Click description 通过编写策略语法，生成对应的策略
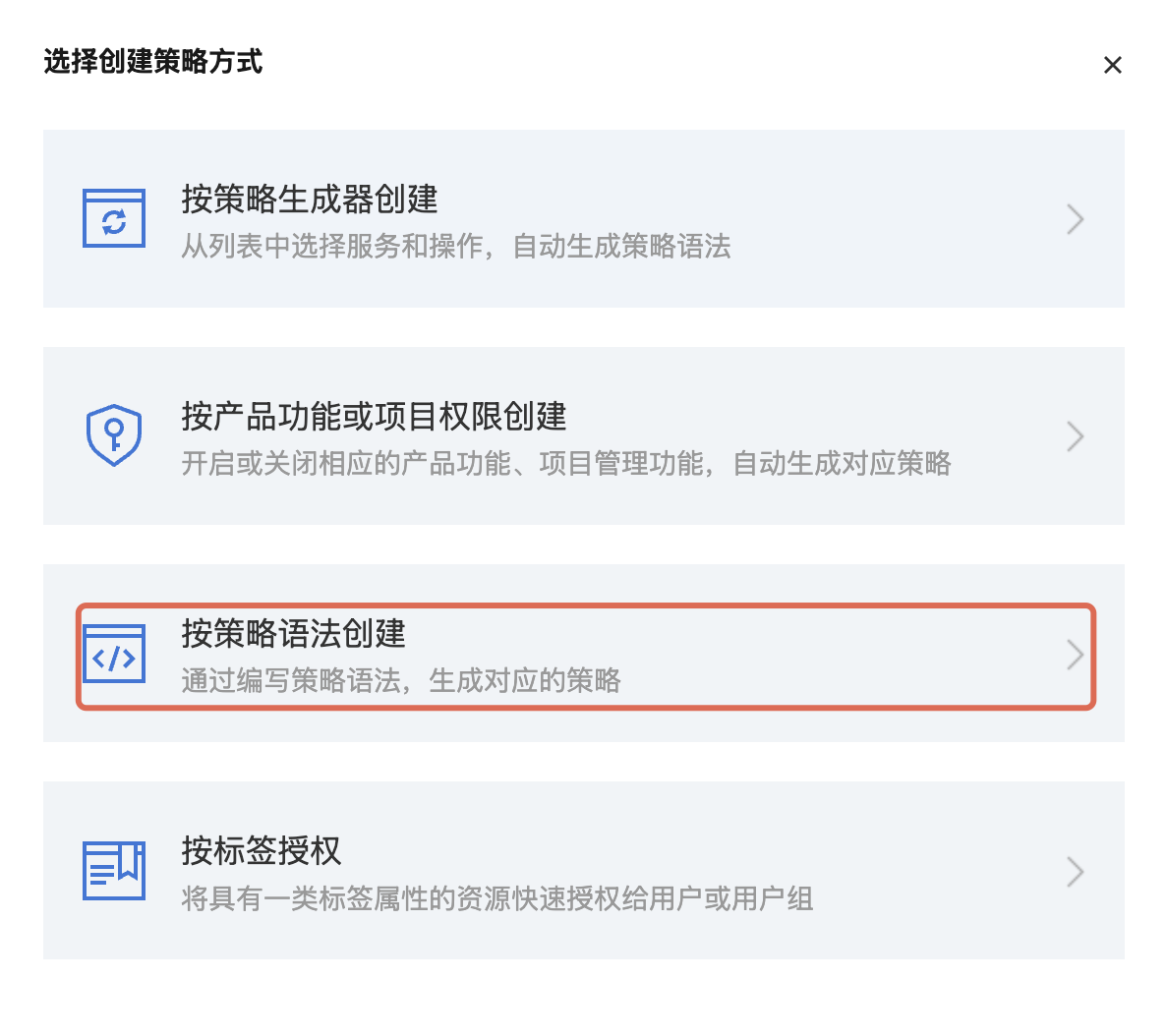The width and height of the screenshot is (1166, 1036). [x=401, y=680]
